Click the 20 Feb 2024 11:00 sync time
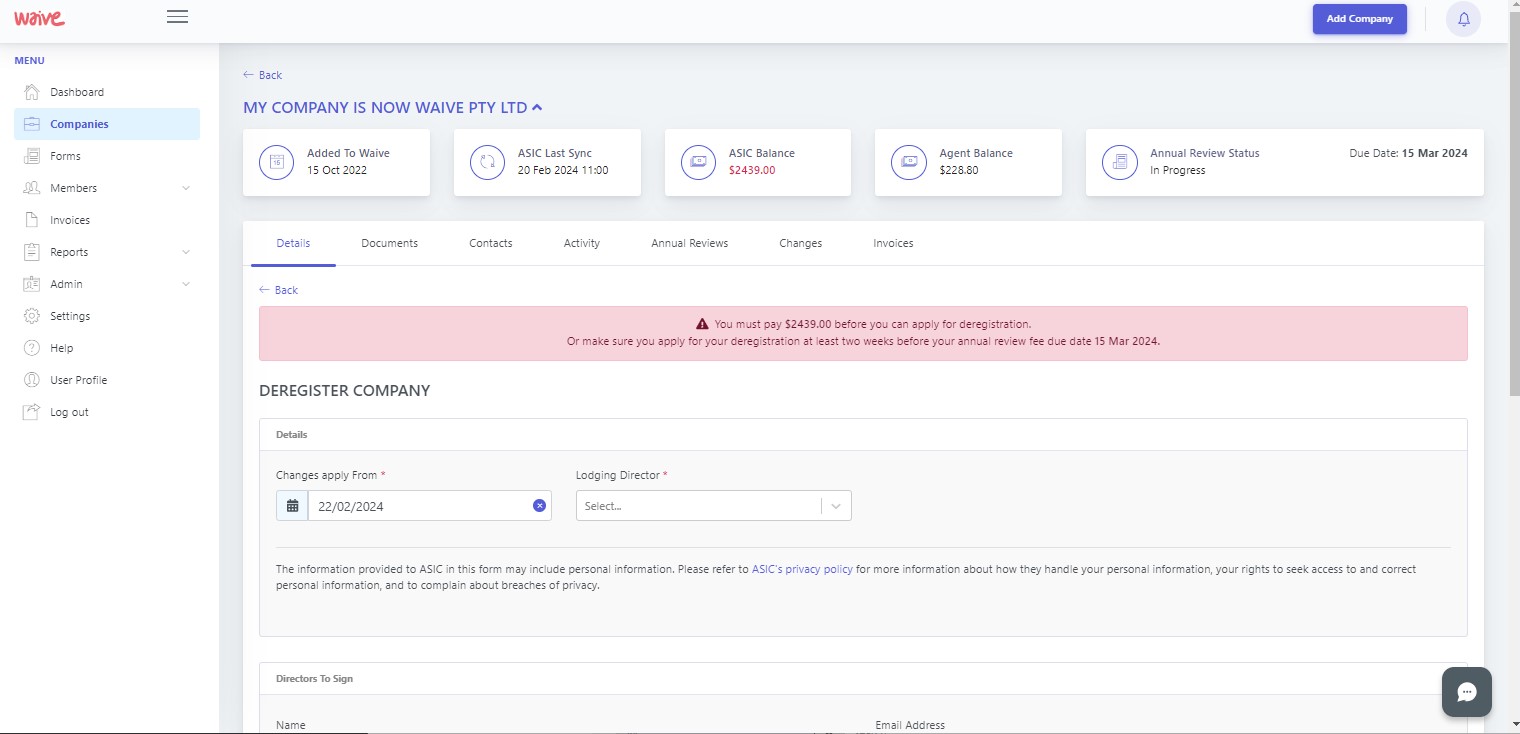 563,170
